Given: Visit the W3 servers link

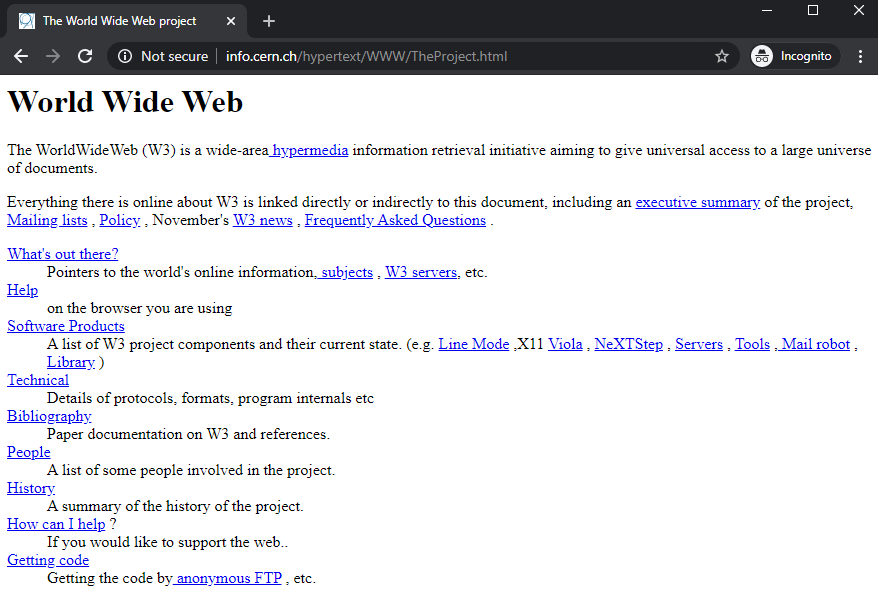Looking at the screenshot, I should point(421,272).
